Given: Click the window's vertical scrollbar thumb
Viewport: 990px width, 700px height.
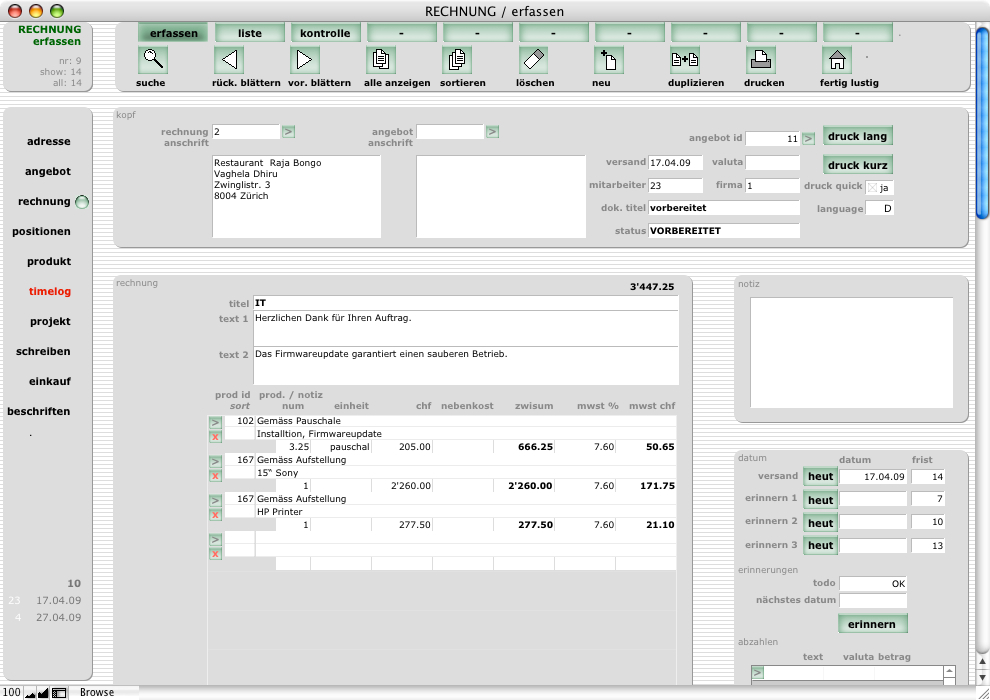Looking at the screenshot, I should [982, 120].
